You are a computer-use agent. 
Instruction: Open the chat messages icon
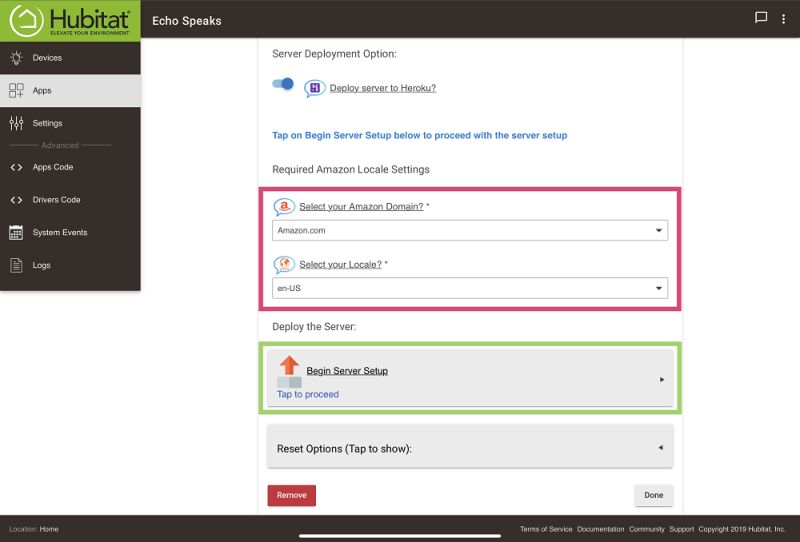coord(761,18)
